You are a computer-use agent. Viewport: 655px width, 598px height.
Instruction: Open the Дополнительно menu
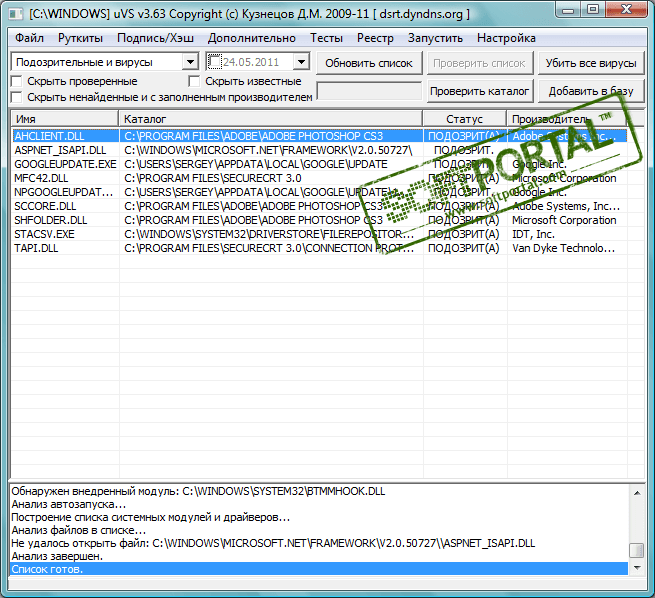251,38
